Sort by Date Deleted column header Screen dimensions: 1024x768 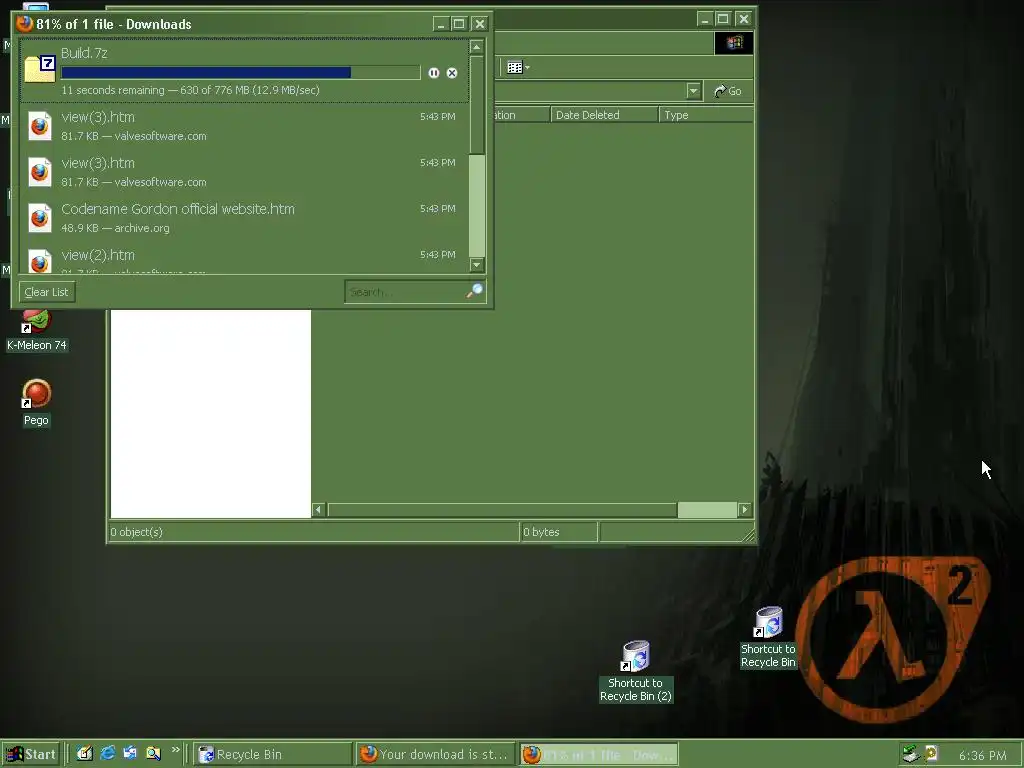click(x=604, y=115)
